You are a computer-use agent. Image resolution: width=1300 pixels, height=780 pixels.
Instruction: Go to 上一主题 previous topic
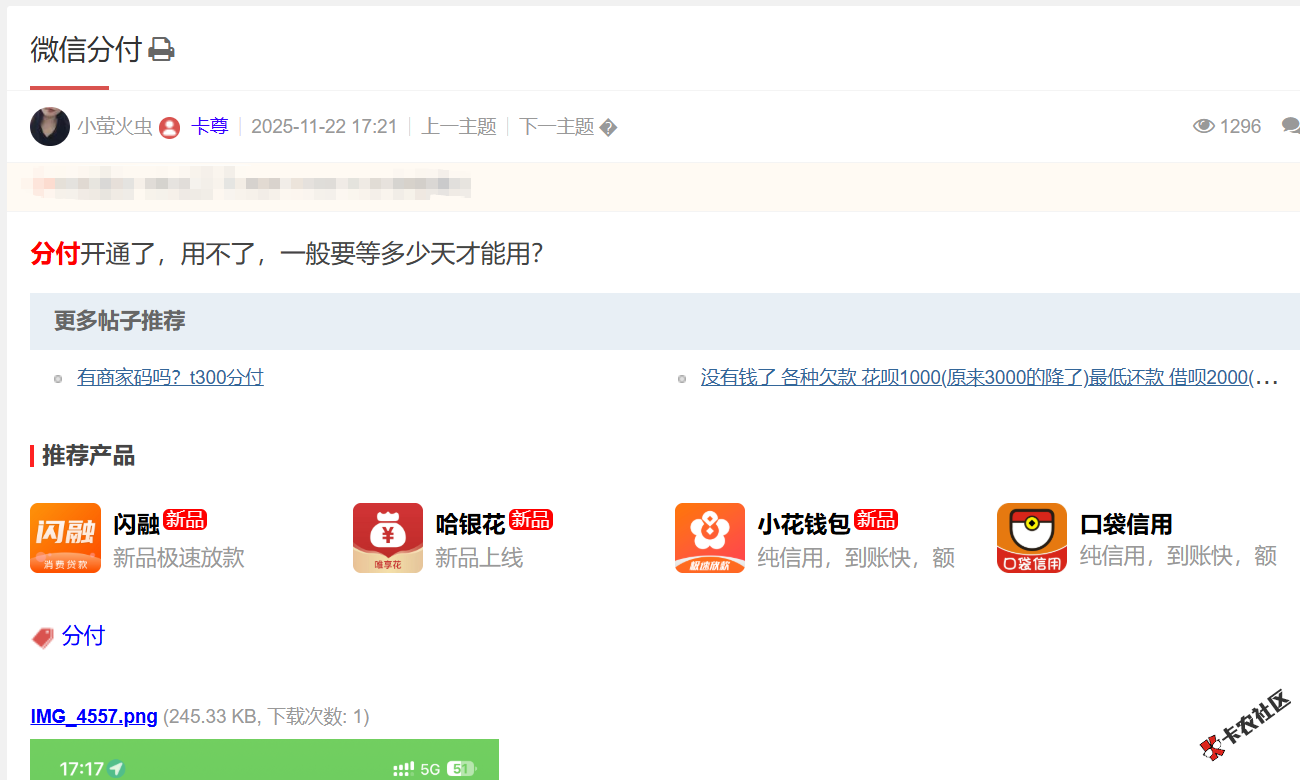459,127
